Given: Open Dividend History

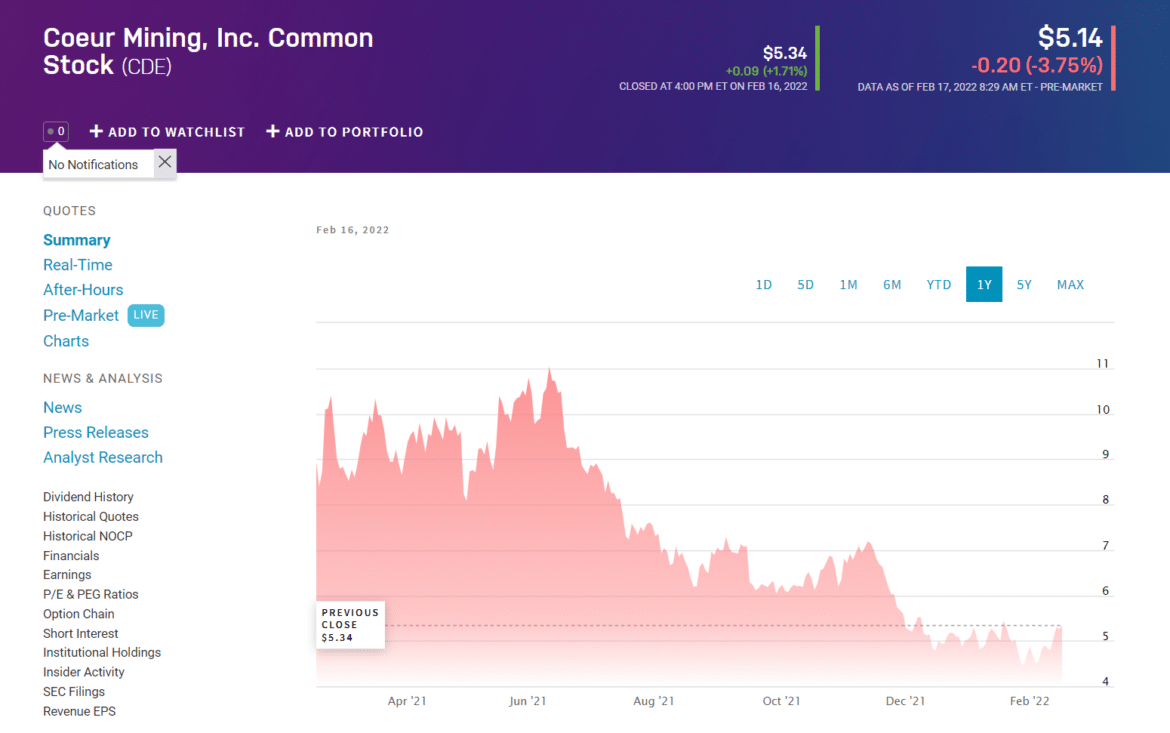Looking at the screenshot, I should pyautogui.click(x=88, y=496).
